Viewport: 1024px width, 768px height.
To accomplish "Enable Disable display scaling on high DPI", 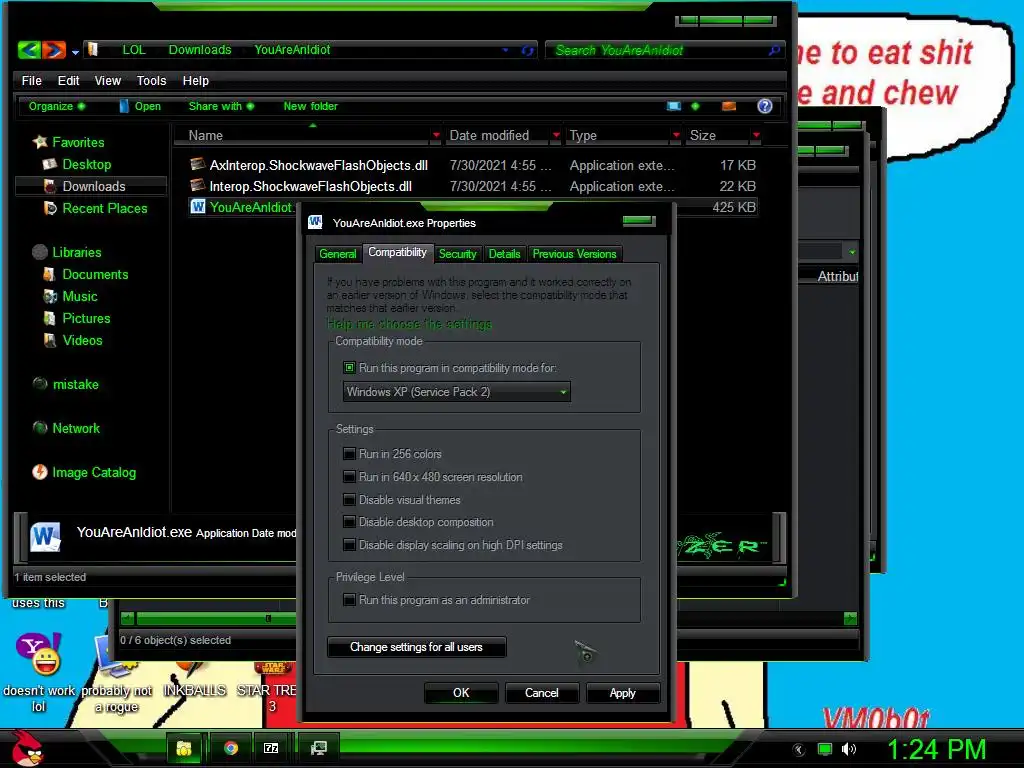I will (349, 545).
